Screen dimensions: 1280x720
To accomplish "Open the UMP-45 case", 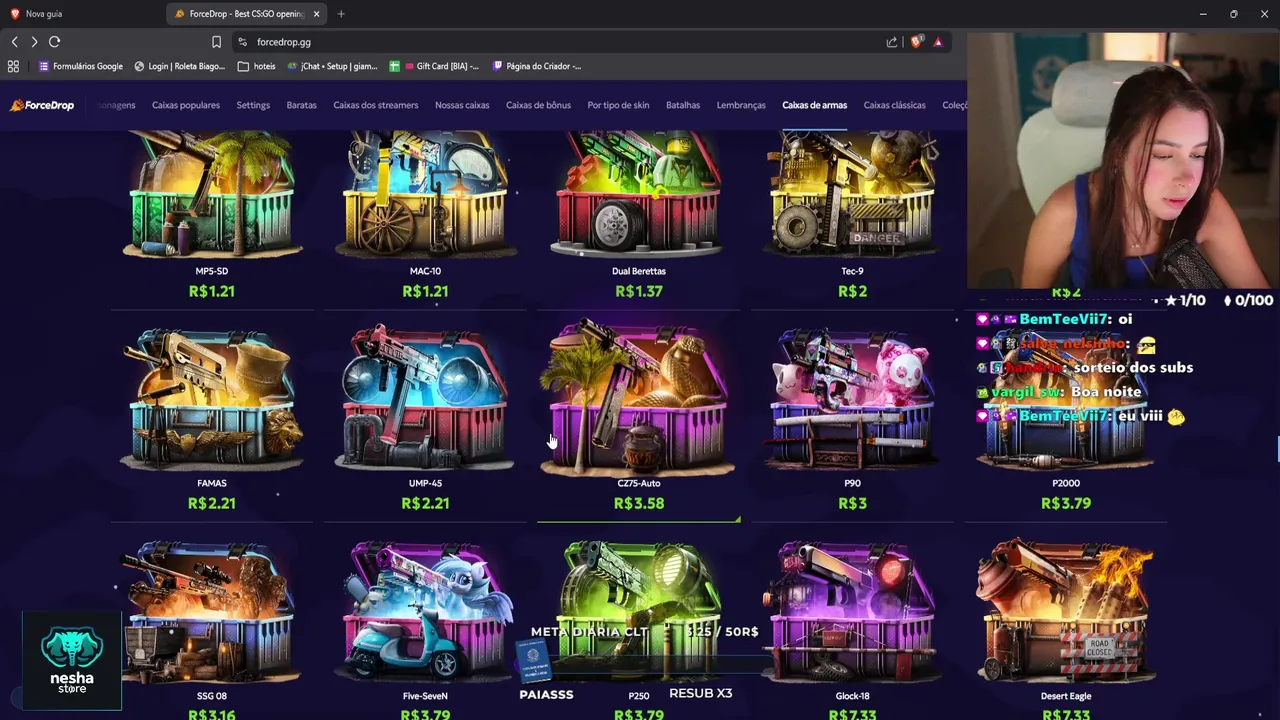I will pyautogui.click(x=425, y=415).
